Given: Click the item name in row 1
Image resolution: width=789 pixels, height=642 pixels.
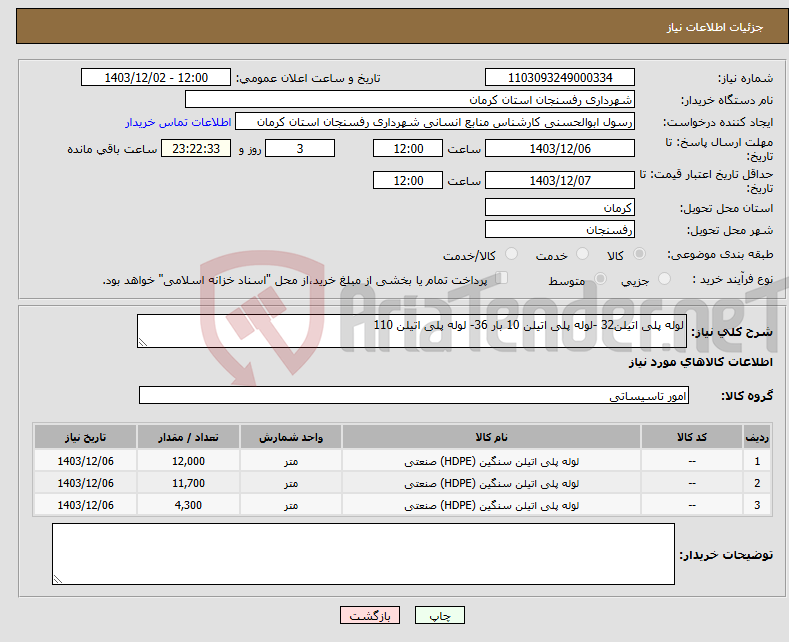Looking at the screenshot, I should [x=492, y=461].
